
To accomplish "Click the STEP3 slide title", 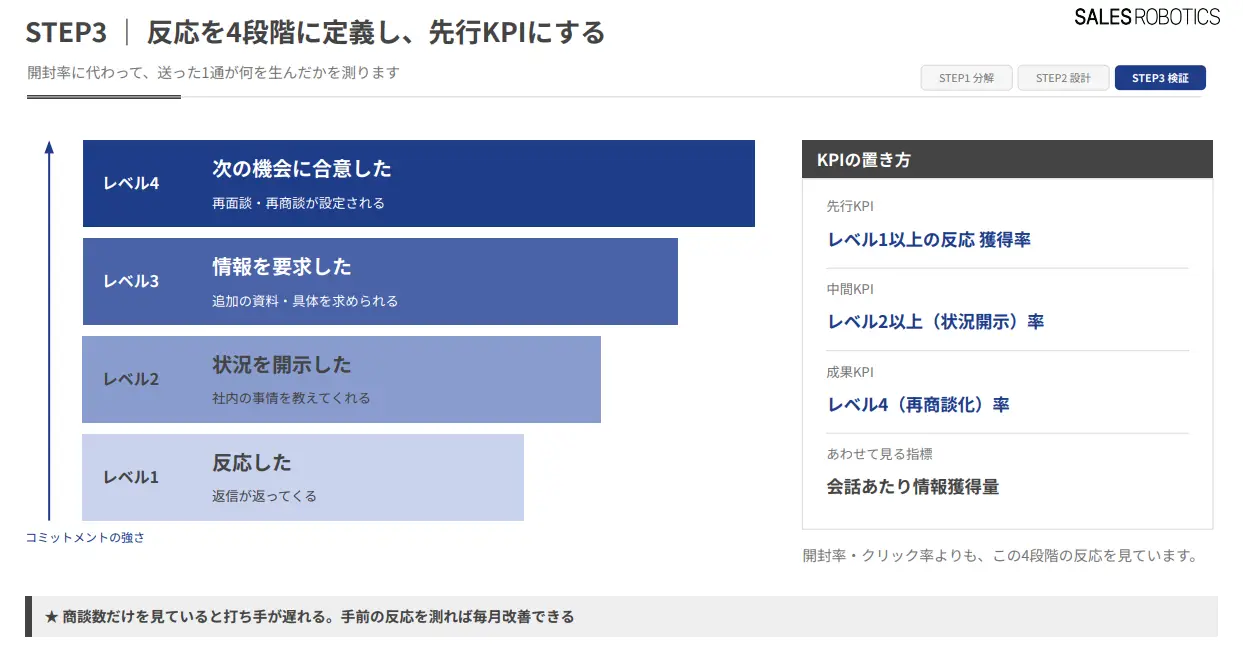I will click(315, 33).
